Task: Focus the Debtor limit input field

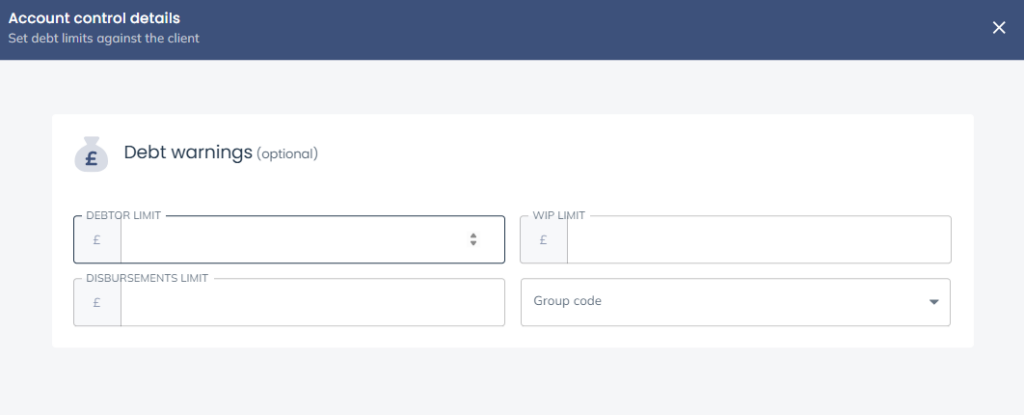Action: [290, 240]
